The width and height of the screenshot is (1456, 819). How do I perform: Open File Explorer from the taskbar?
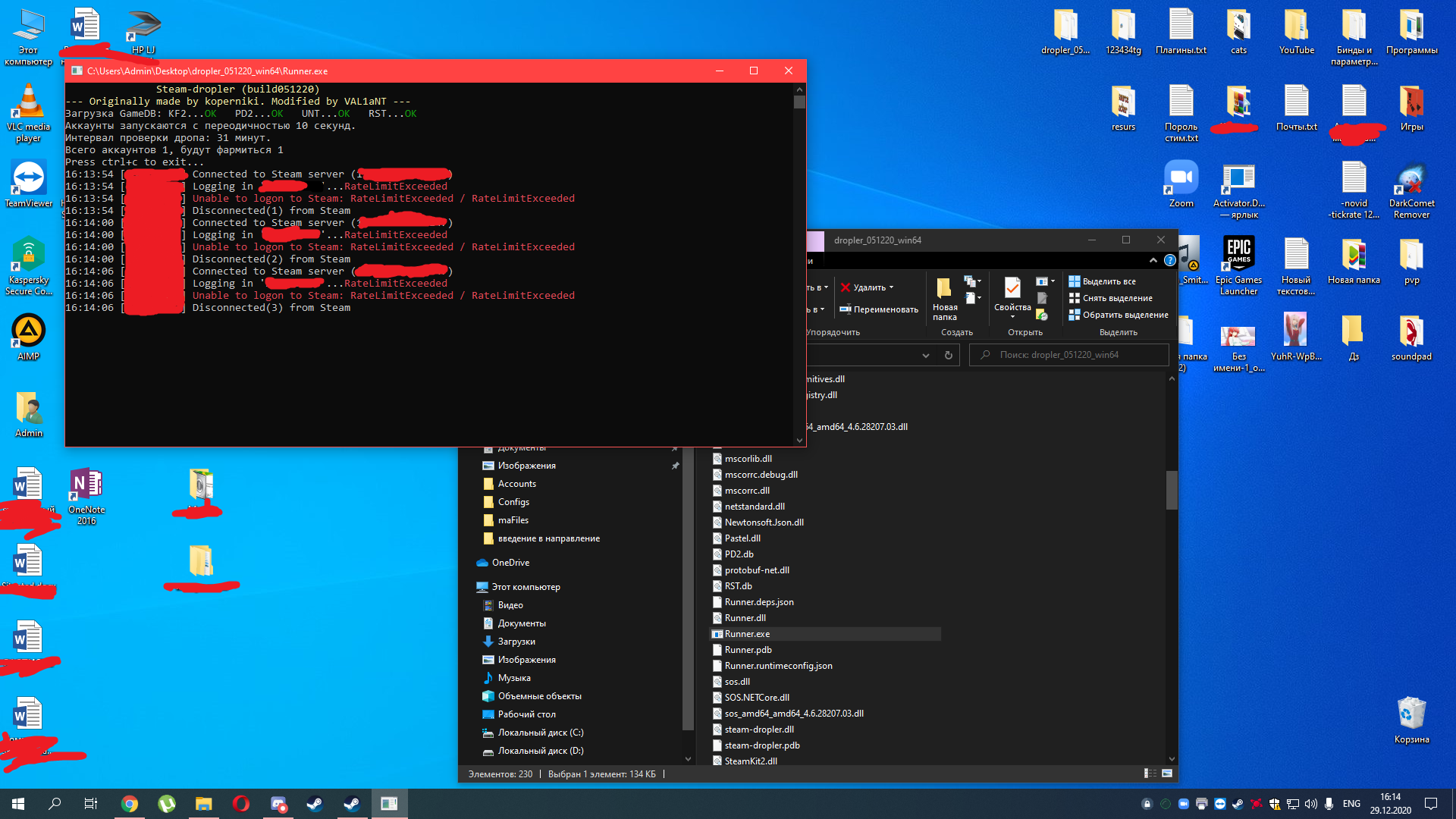coord(203,804)
